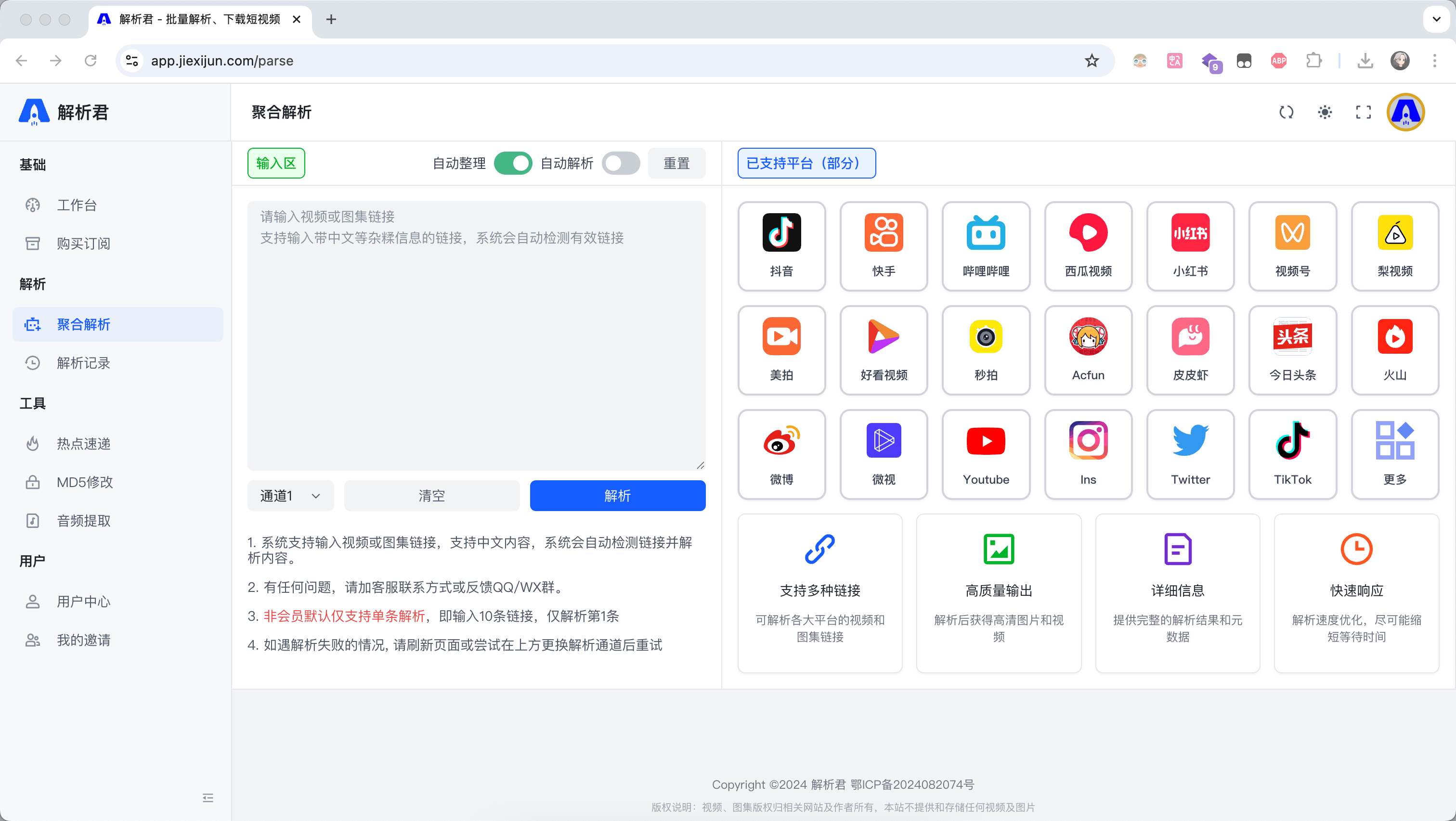The image size is (1456, 821).
Task: Bookmark this page with the star icon
Action: (1092, 61)
